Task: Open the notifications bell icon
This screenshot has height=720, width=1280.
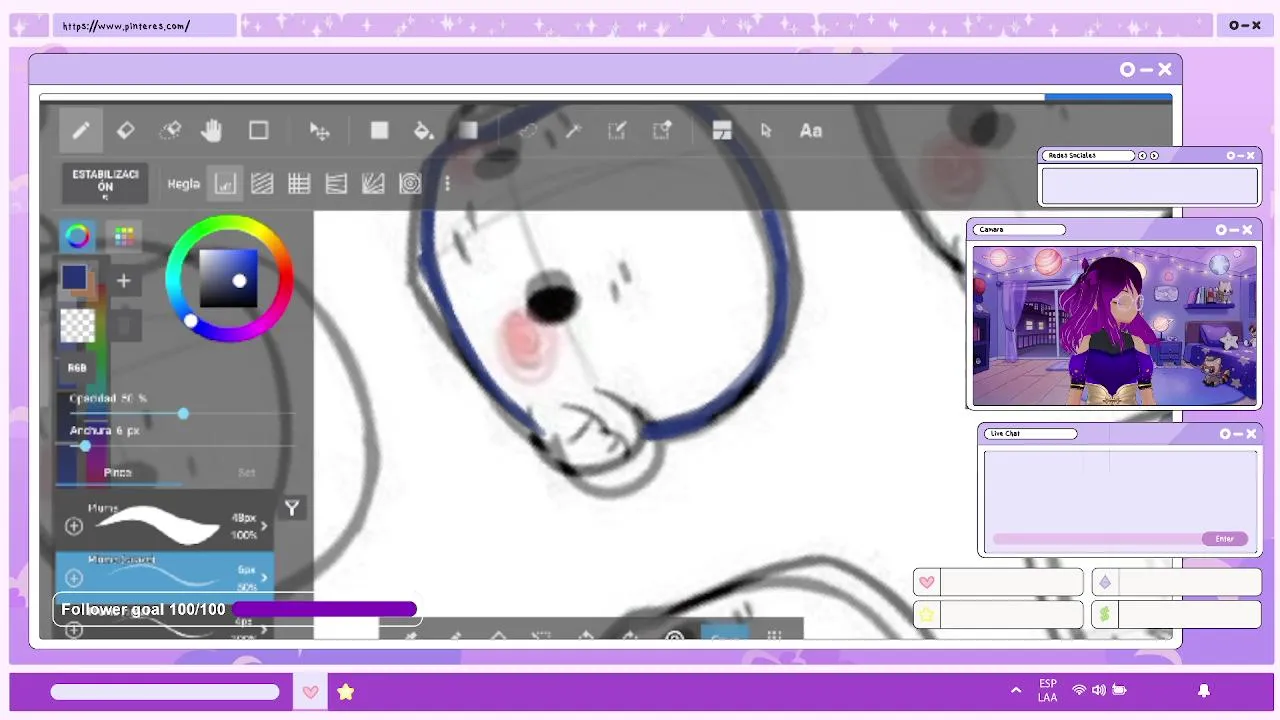Action: (1204, 690)
